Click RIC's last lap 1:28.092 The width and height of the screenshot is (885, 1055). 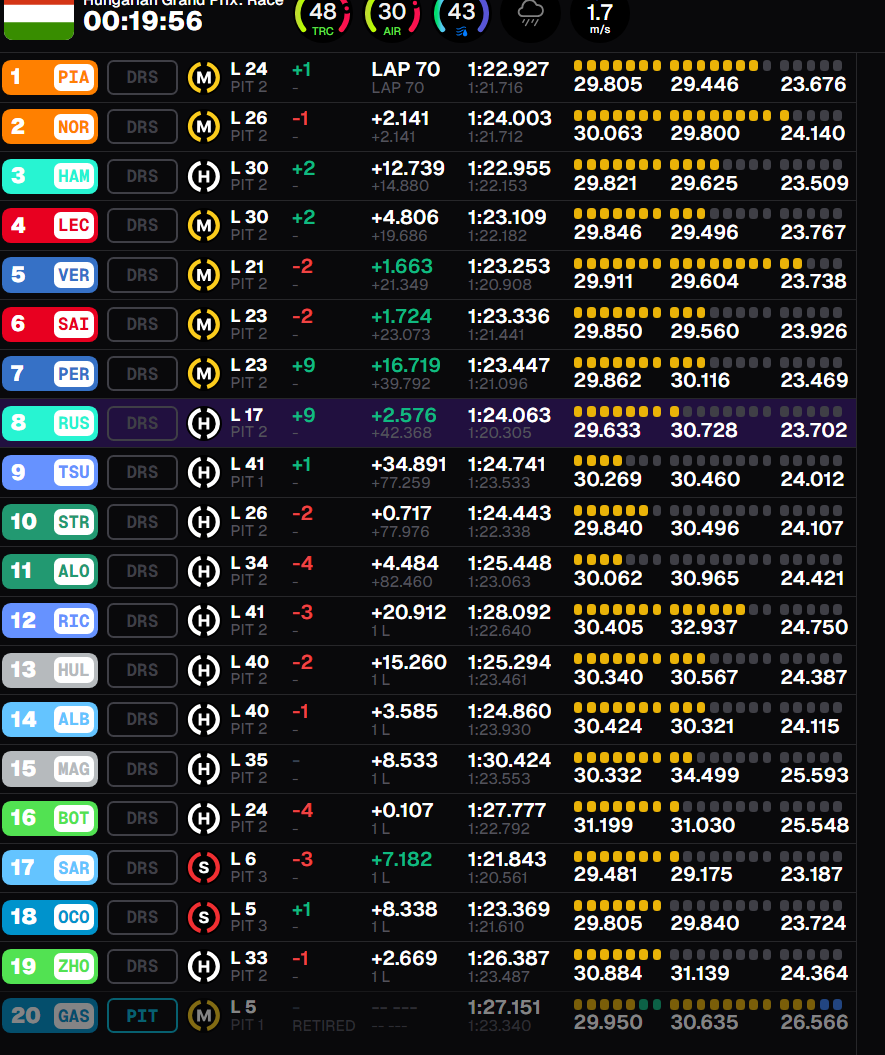(x=509, y=612)
